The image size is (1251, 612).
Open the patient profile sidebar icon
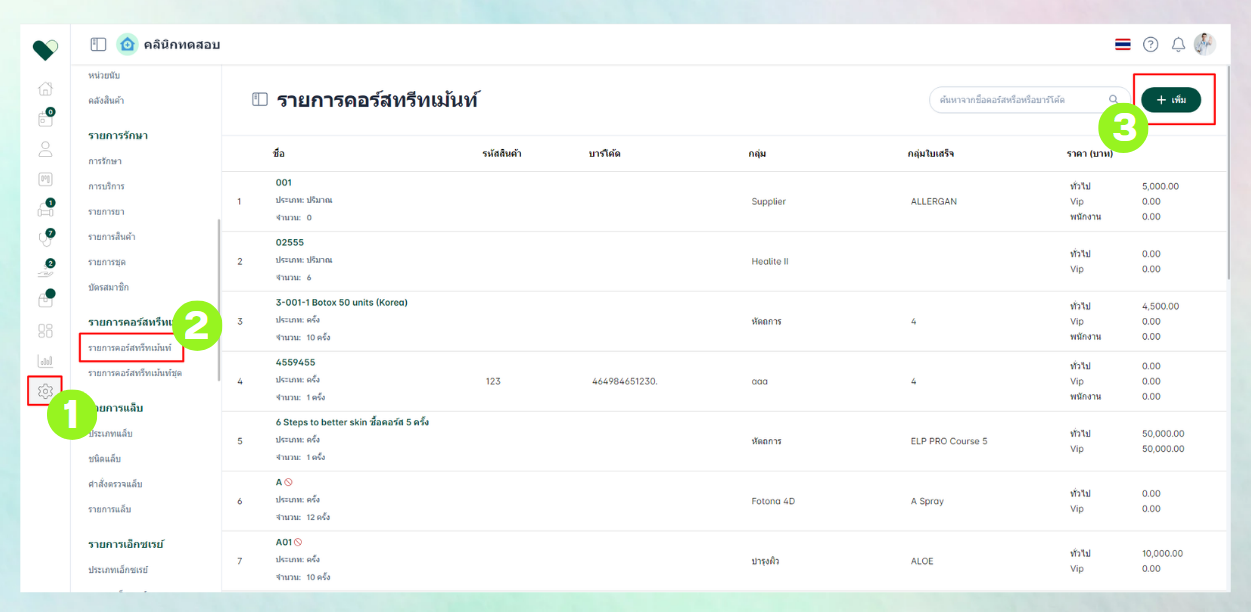45,149
